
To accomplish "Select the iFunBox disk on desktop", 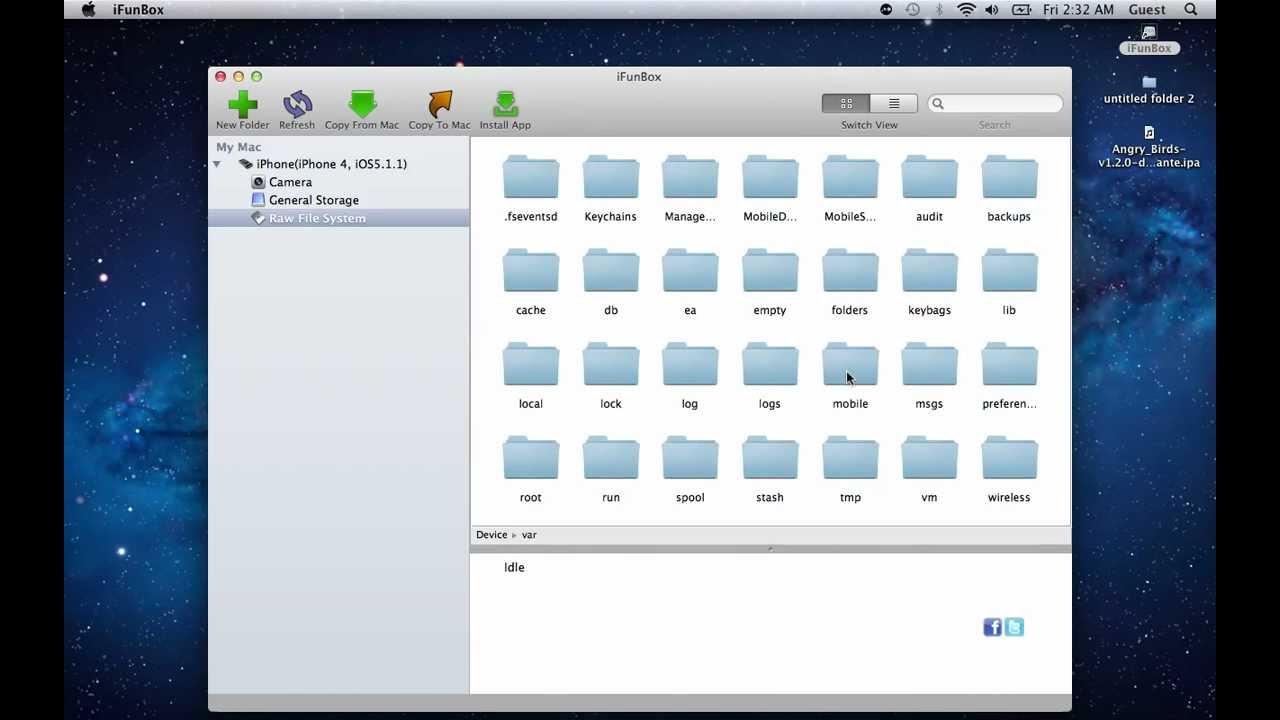I will pos(1149,40).
